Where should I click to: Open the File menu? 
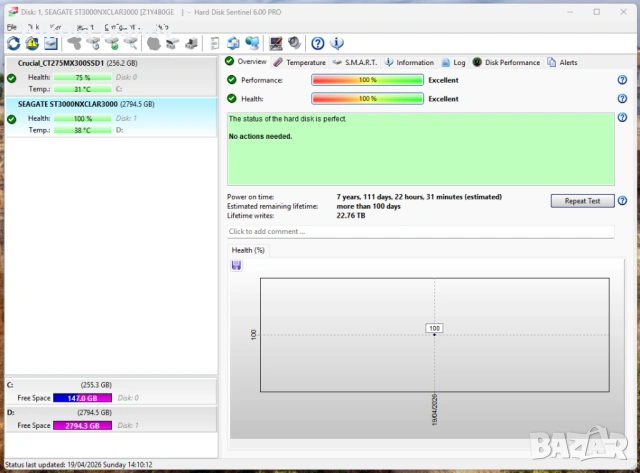click(12, 27)
